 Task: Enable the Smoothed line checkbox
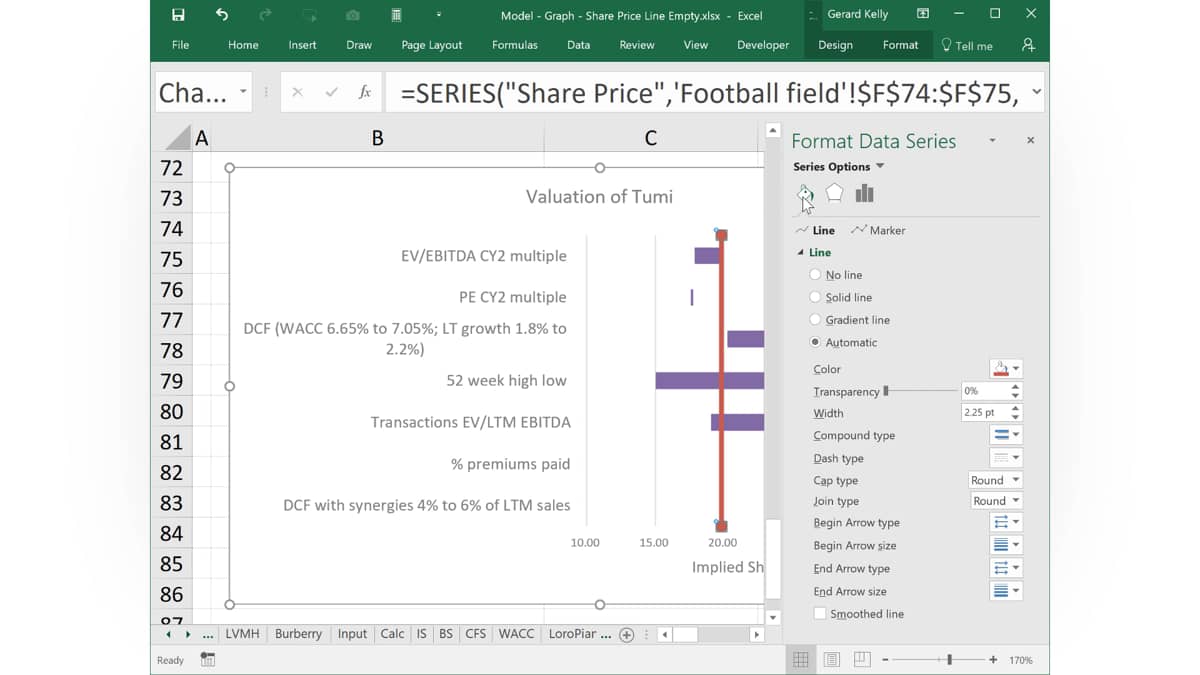pos(819,614)
